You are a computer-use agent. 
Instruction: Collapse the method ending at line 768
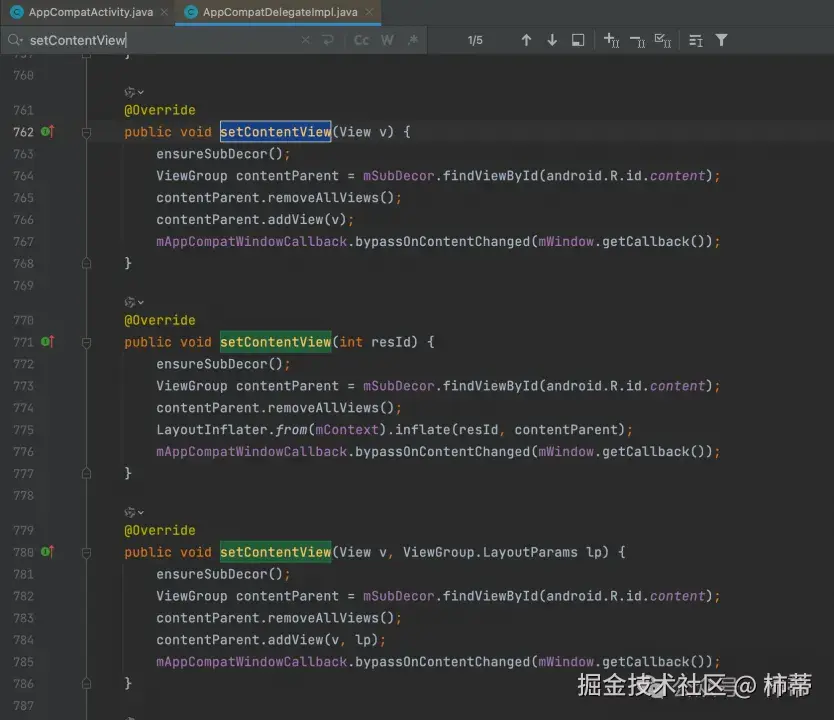click(x=86, y=263)
